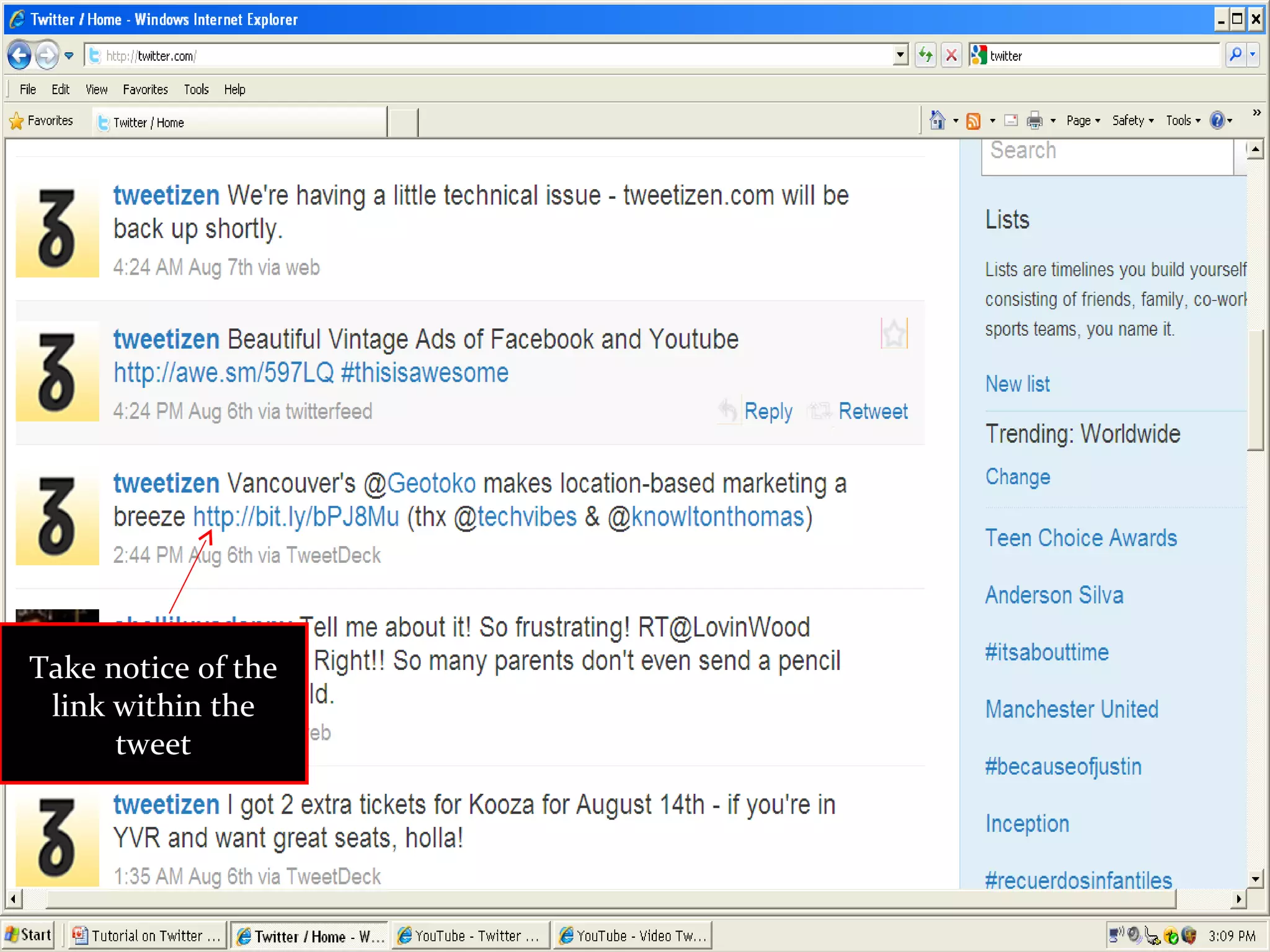1270x952 pixels.
Task: Open the Help menu
Action: click(234, 89)
